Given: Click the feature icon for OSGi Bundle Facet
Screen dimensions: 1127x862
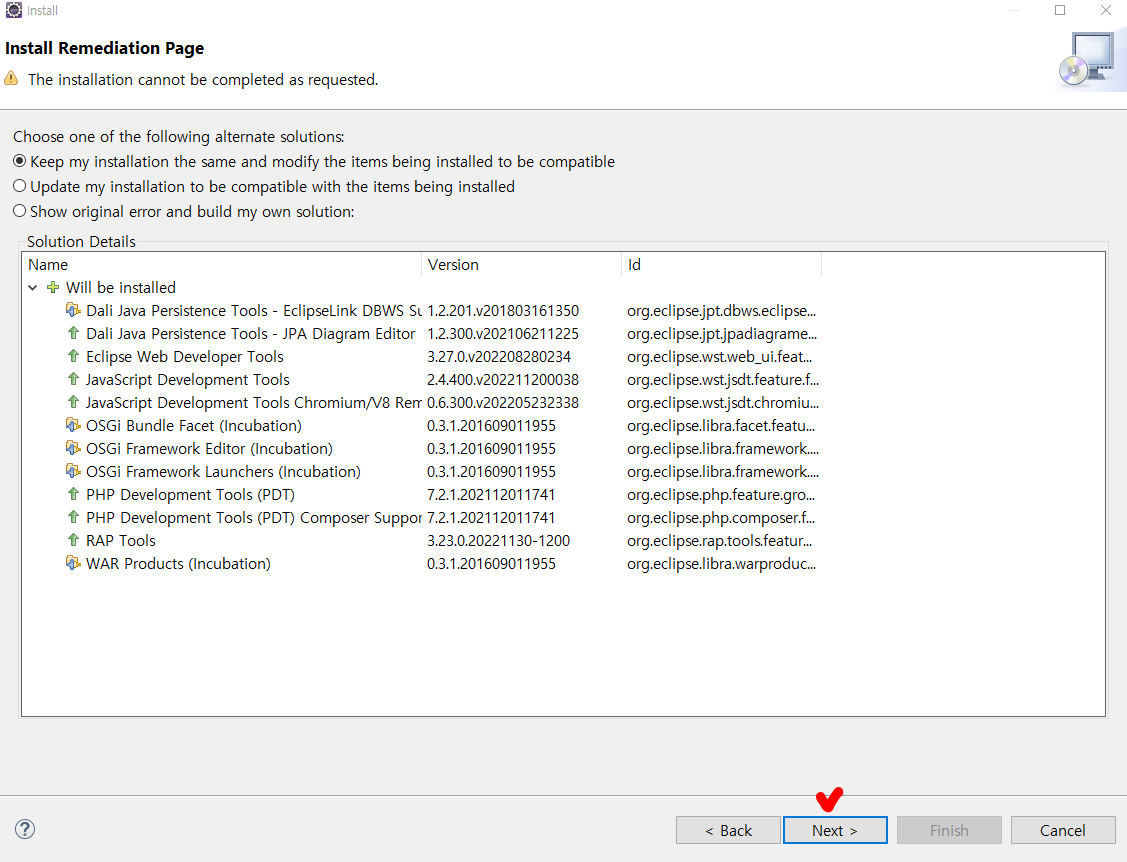Looking at the screenshot, I should (73, 425).
